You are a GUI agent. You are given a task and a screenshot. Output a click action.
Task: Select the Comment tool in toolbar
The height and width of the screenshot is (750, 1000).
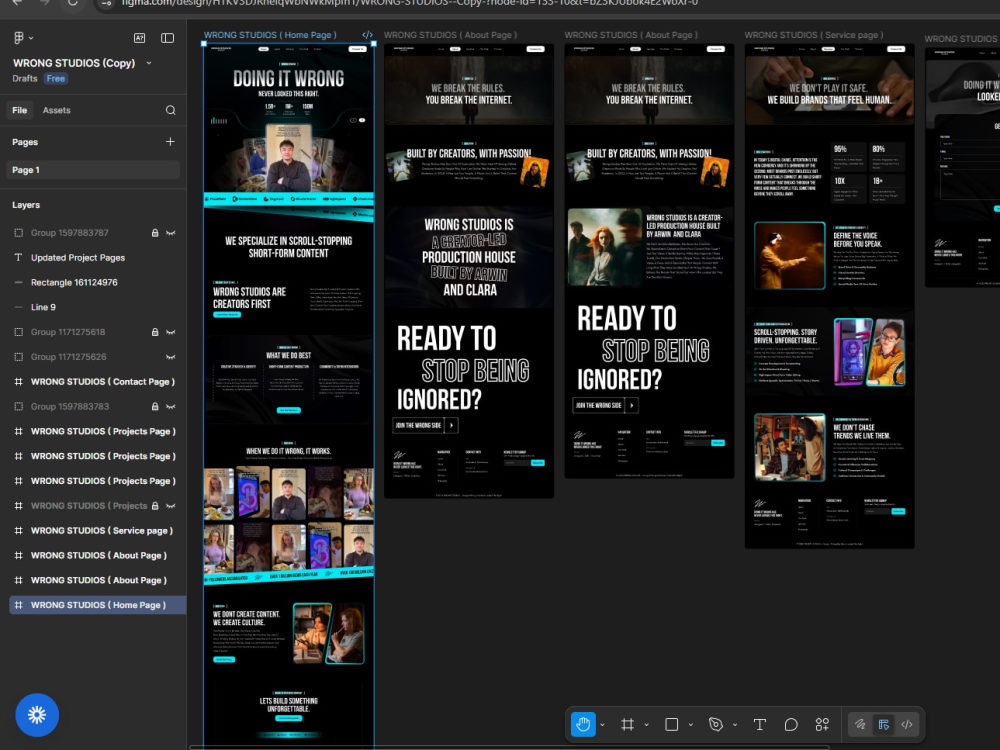[x=791, y=724]
